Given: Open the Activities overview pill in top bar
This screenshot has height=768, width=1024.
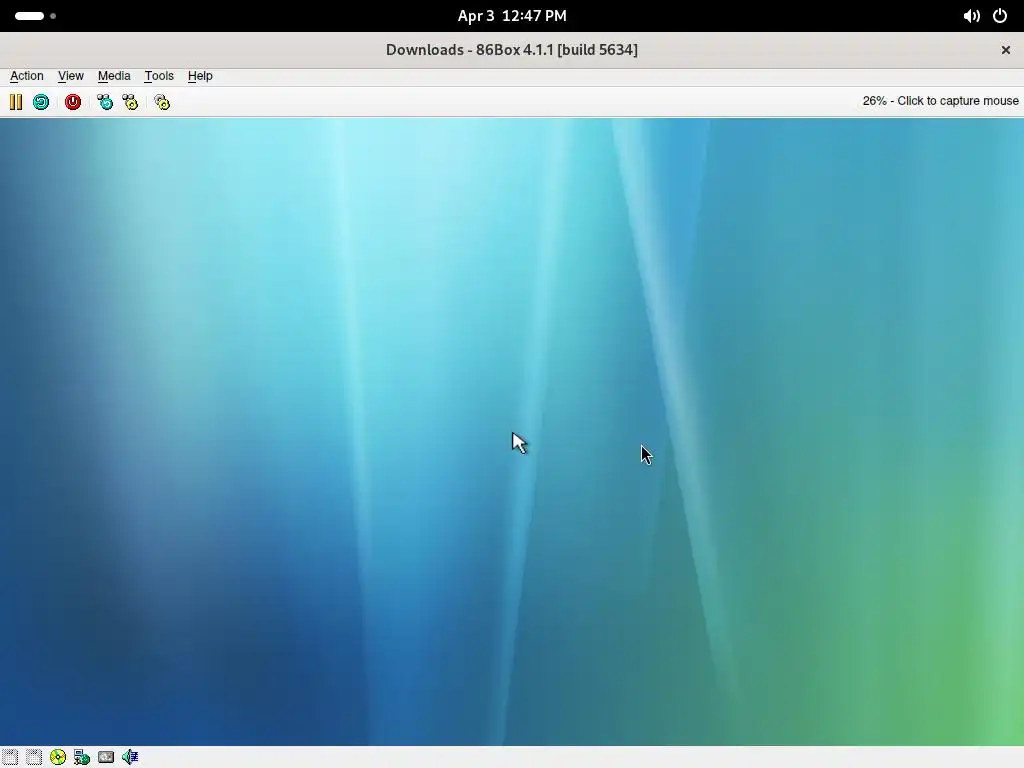Looking at the screenshot, I should (x=35, y=16).
